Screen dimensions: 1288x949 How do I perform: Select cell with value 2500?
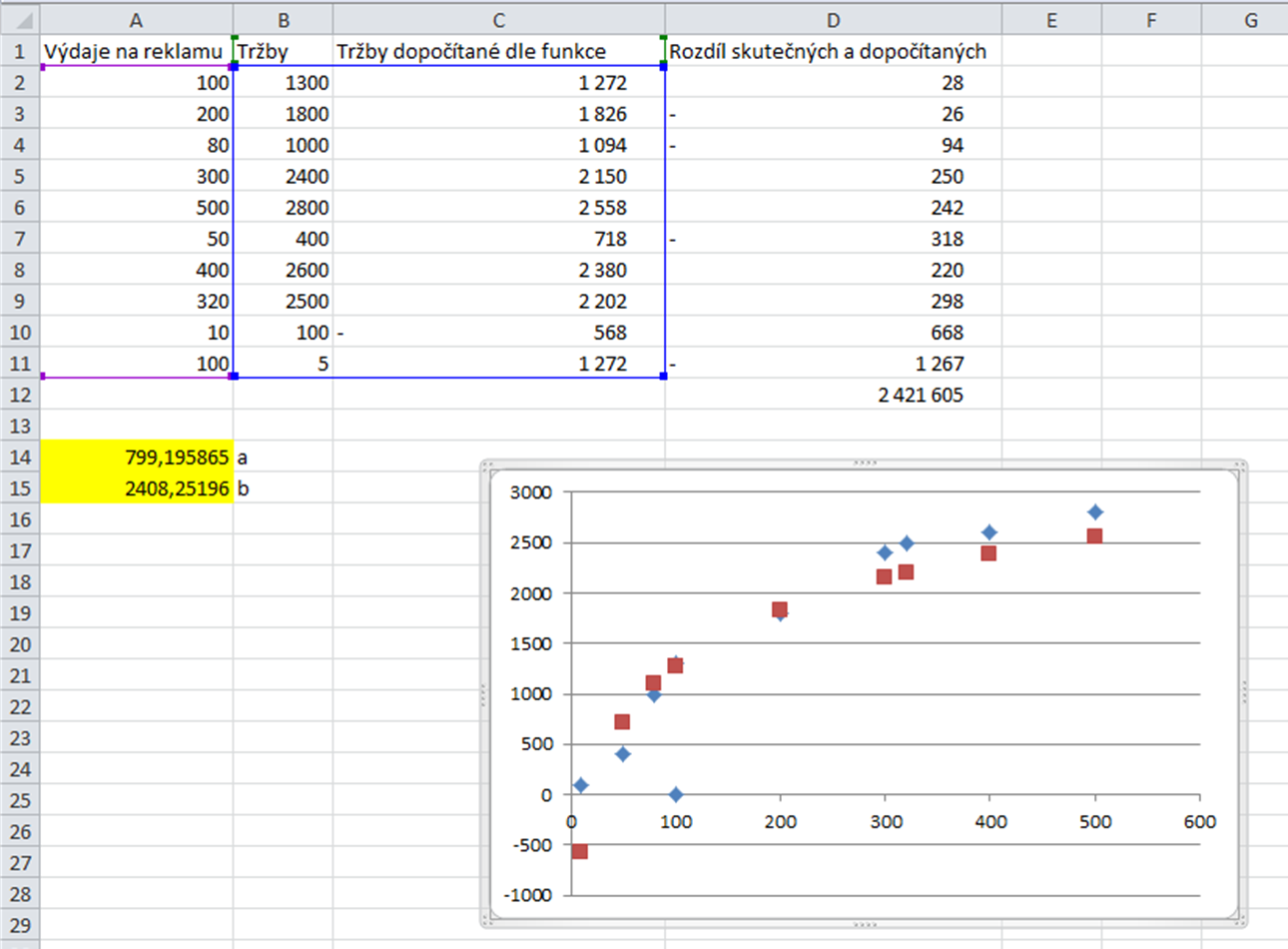[x=284, y=301]
